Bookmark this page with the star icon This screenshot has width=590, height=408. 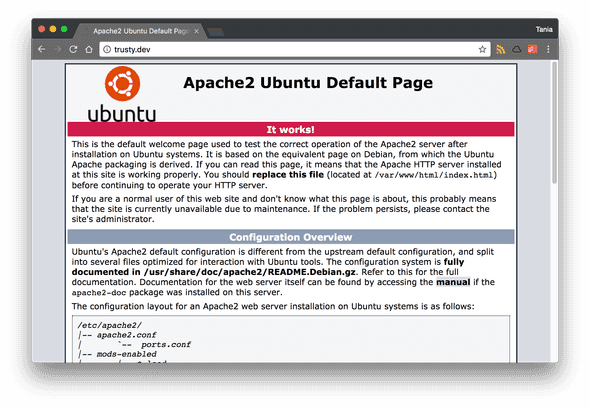pyautogui.click(x=482, y=49)
